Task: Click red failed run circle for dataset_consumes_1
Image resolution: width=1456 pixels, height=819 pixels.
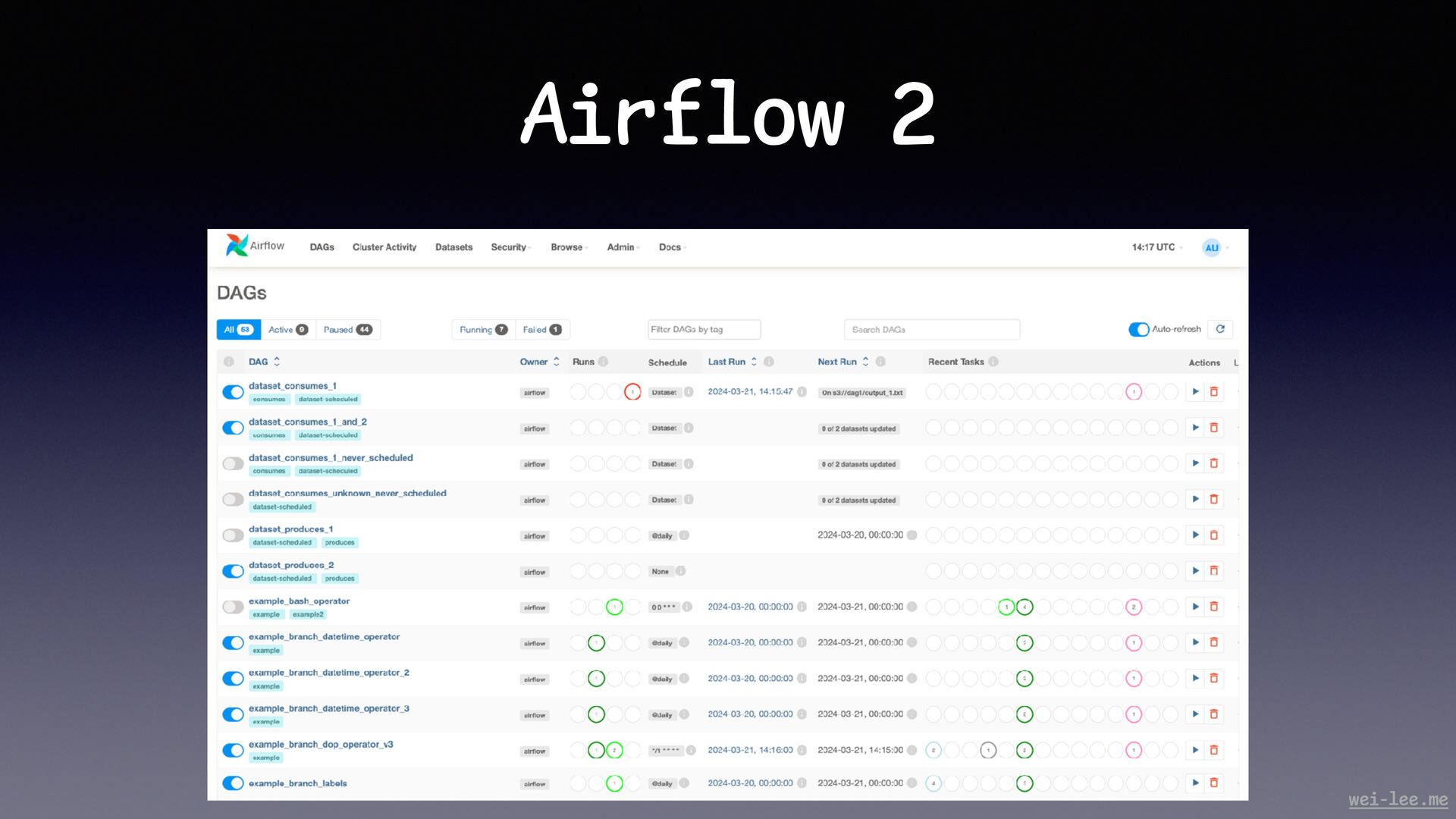Action: coord(632,392)
